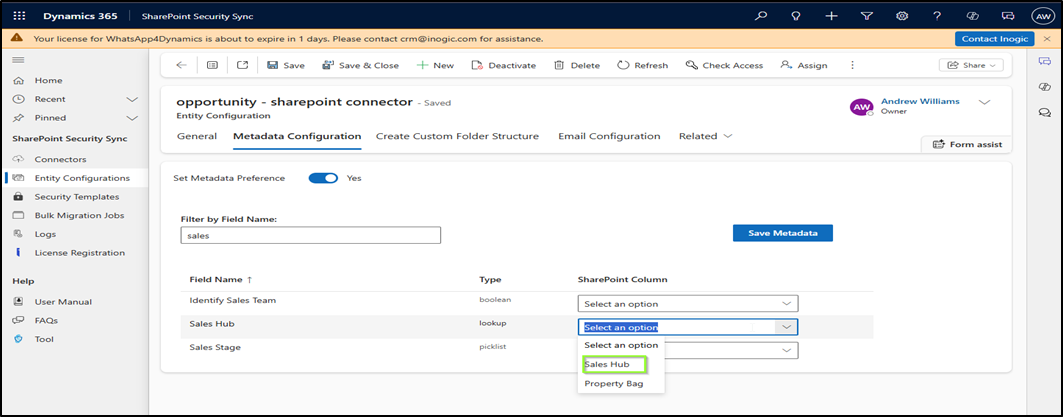The image size is (1063, 417).
Task: Click the Save Metadata button
Action: [x=782, y=233]
